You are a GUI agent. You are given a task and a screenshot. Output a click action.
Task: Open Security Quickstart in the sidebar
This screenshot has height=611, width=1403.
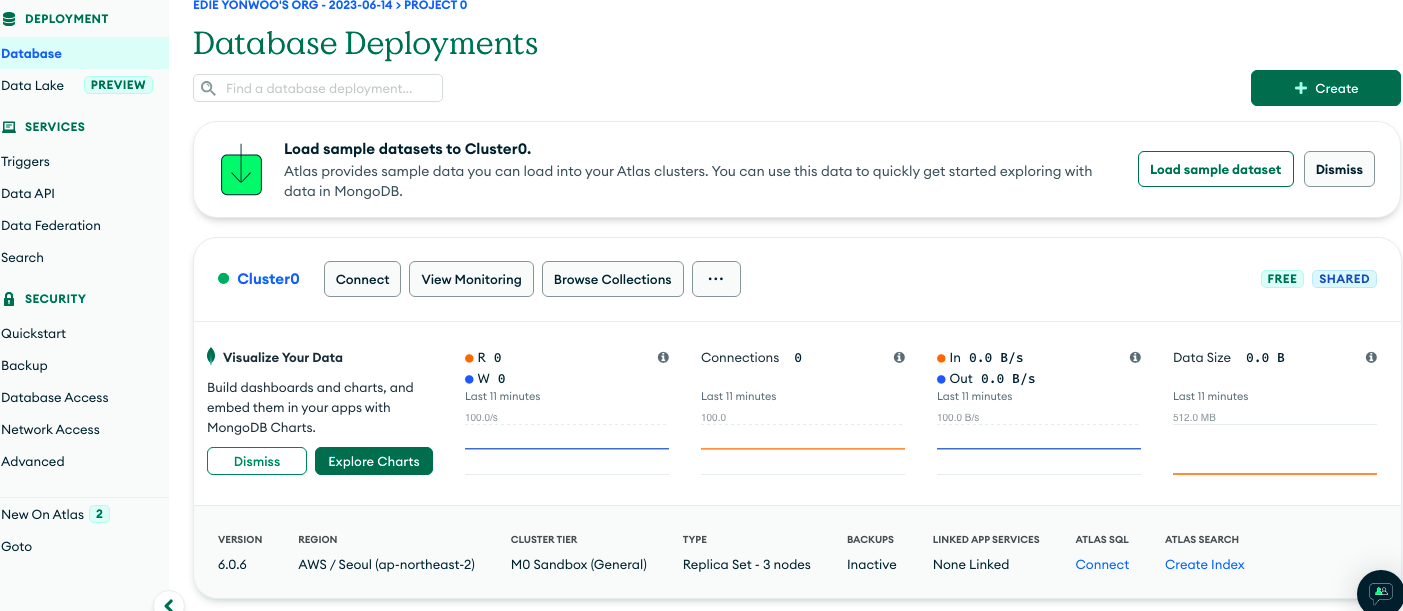(x=34, y=333)
